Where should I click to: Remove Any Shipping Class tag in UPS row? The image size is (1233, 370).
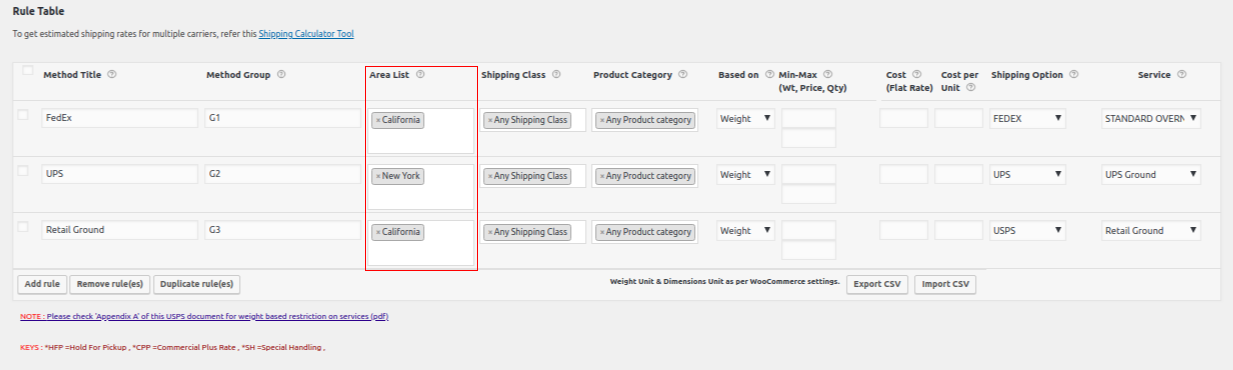coord(490,176)
